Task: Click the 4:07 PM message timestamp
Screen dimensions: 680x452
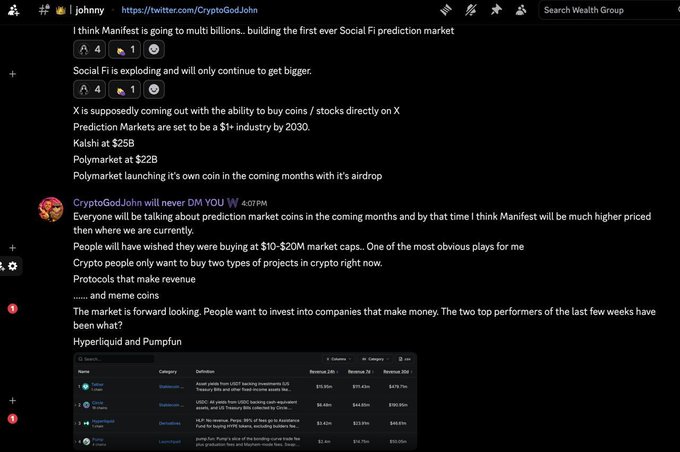Action: click(x=254, y=203)
